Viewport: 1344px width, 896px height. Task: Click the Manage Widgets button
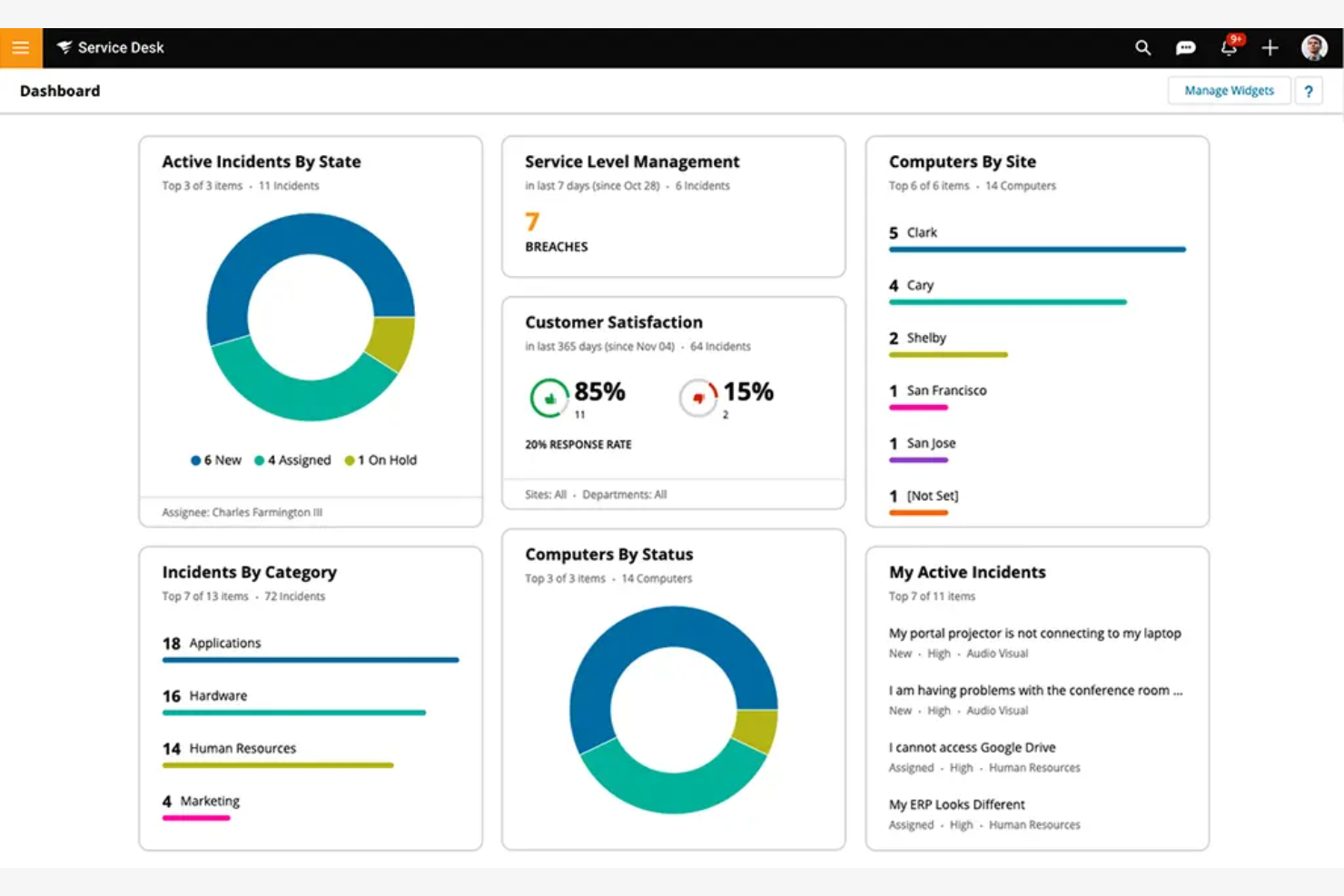tap(1229, 90)
